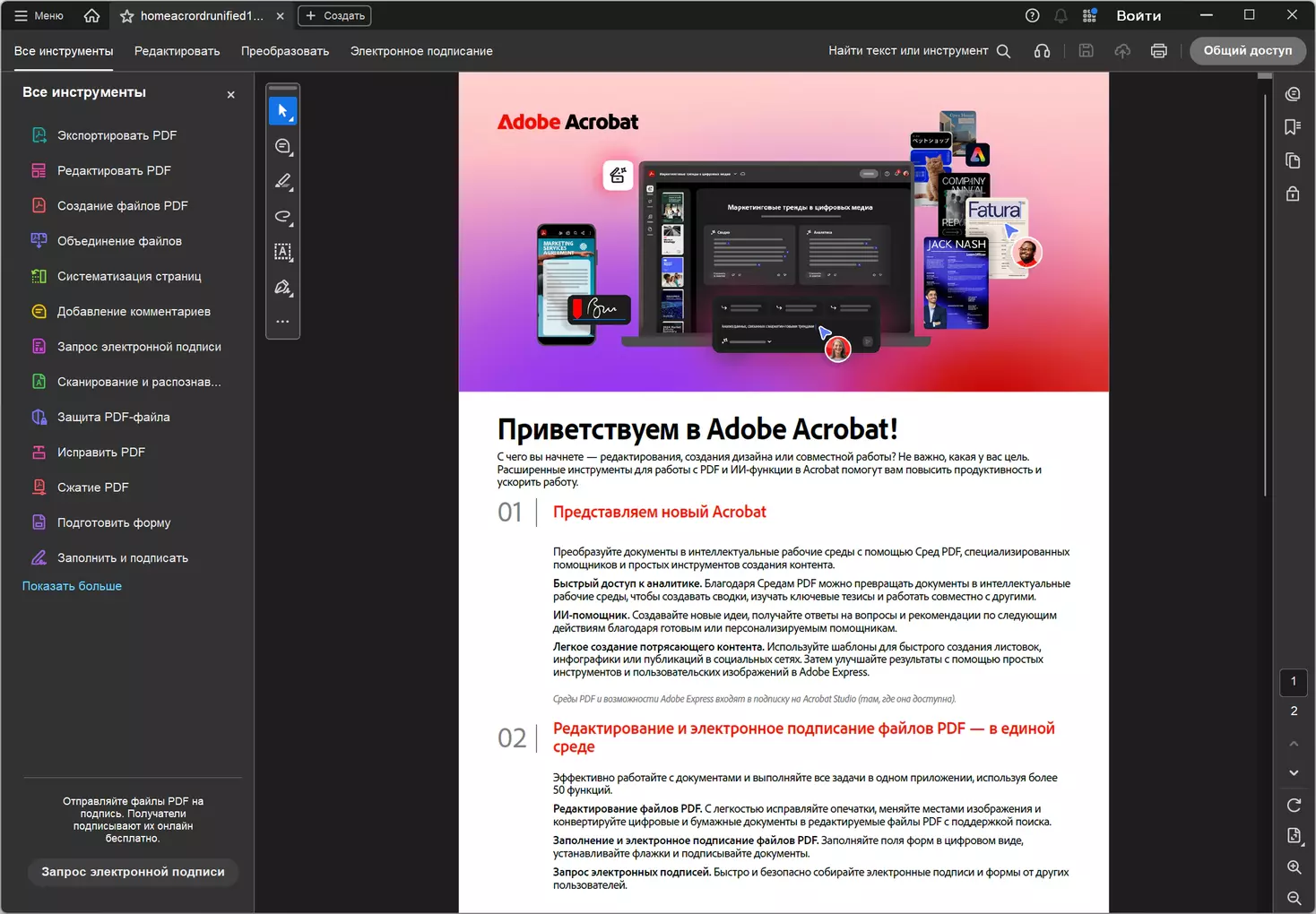Select the highlighter pen tool

coord(282,181)
